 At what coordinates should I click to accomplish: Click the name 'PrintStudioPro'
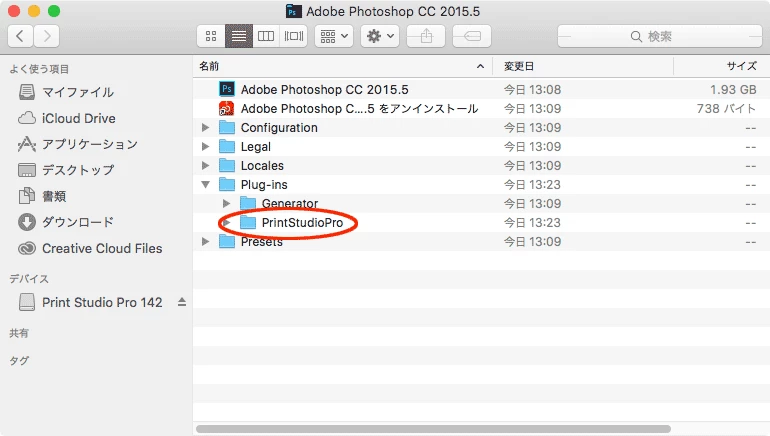(302, 222)
